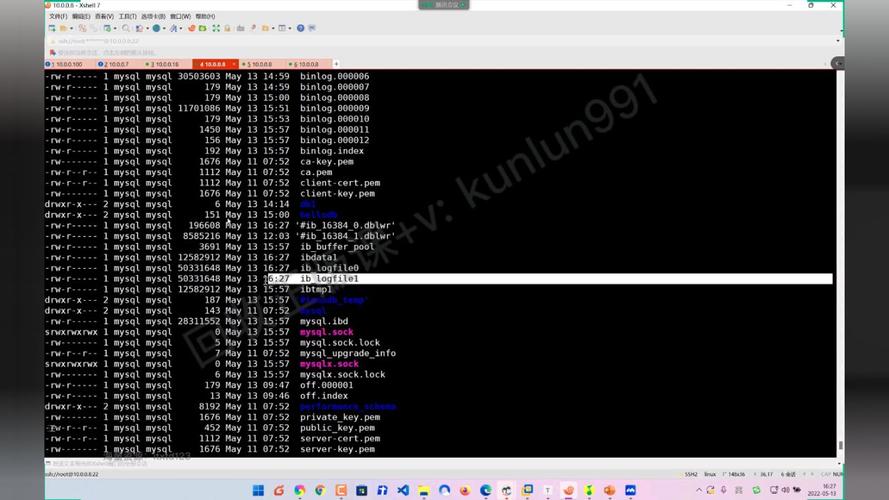Click the ibdata1 file name

319,257
